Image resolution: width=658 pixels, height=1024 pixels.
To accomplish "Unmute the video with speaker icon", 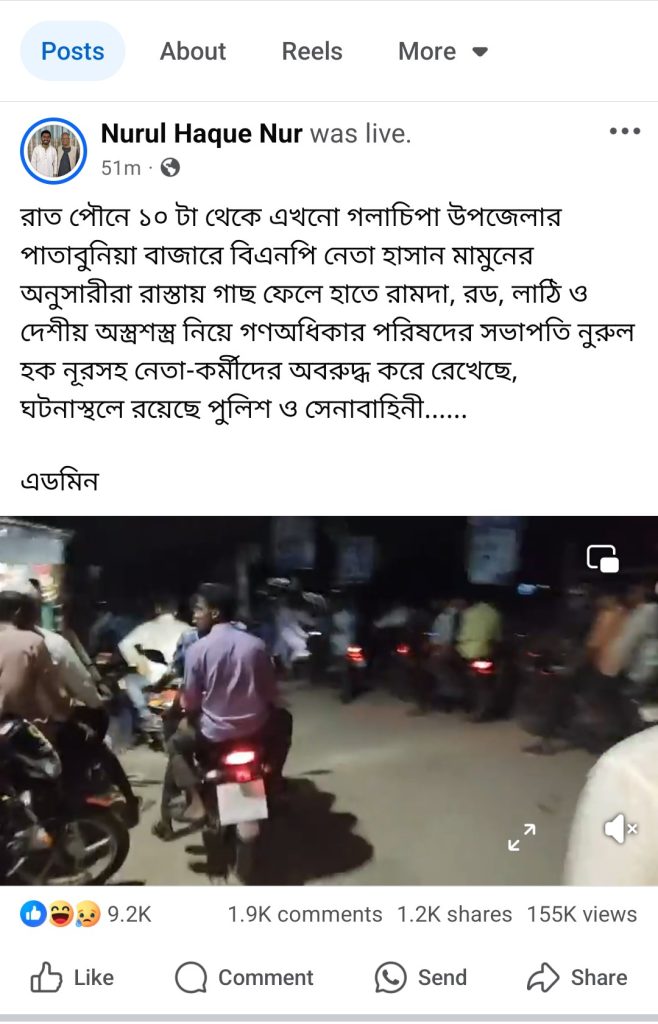I will coord(620,829).
